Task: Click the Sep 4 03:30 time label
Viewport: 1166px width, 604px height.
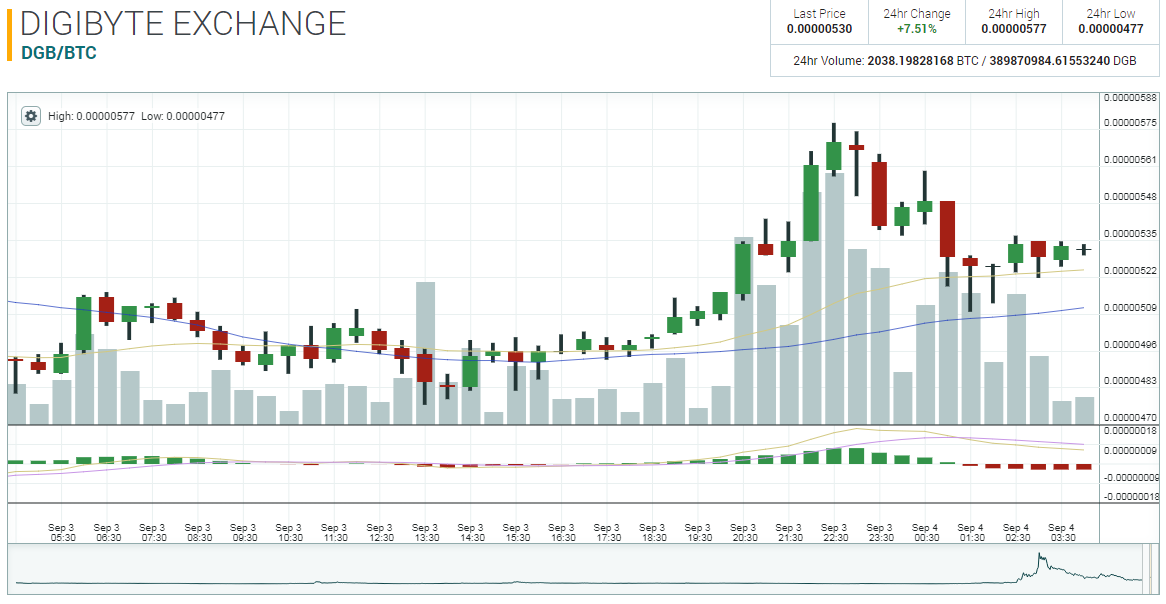Action: click(x=1061, y=533)
